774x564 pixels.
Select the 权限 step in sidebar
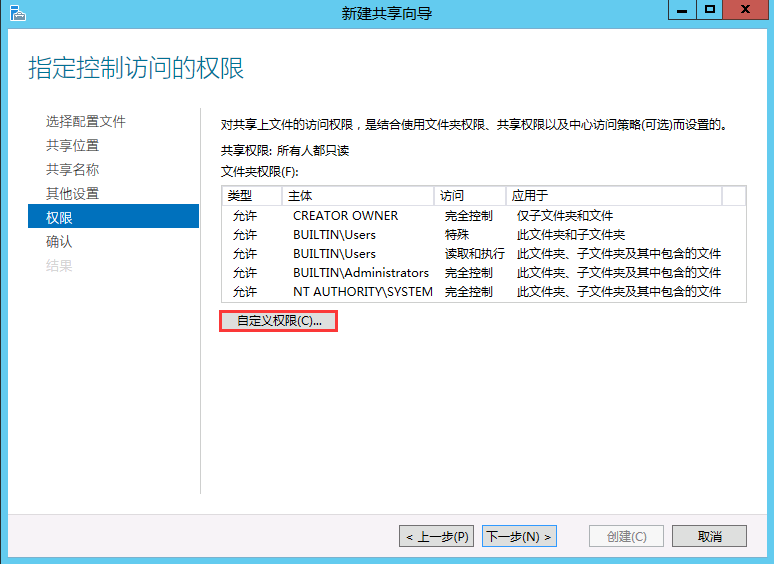pos(59,218)
